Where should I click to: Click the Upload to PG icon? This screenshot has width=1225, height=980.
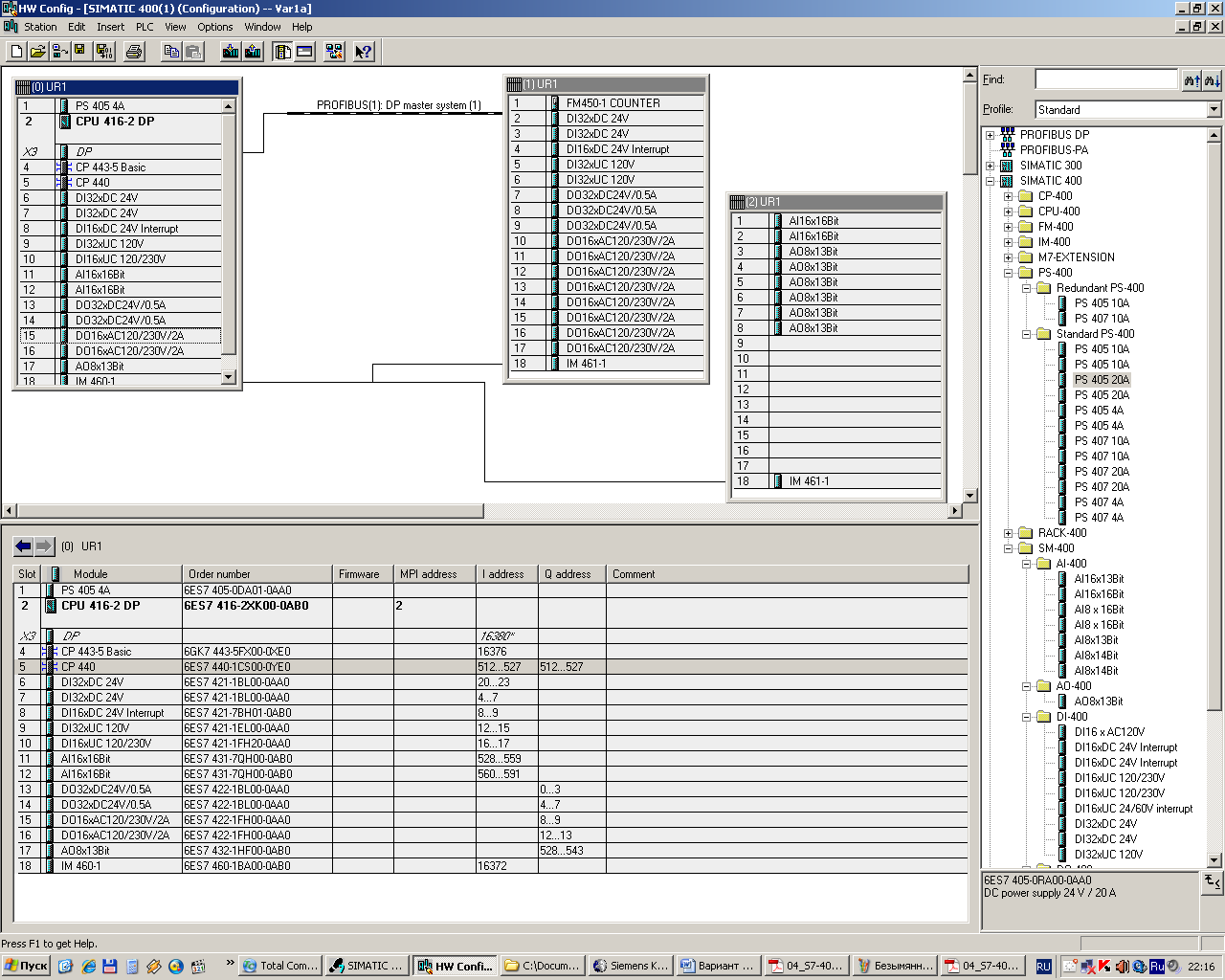coord(253,52)
